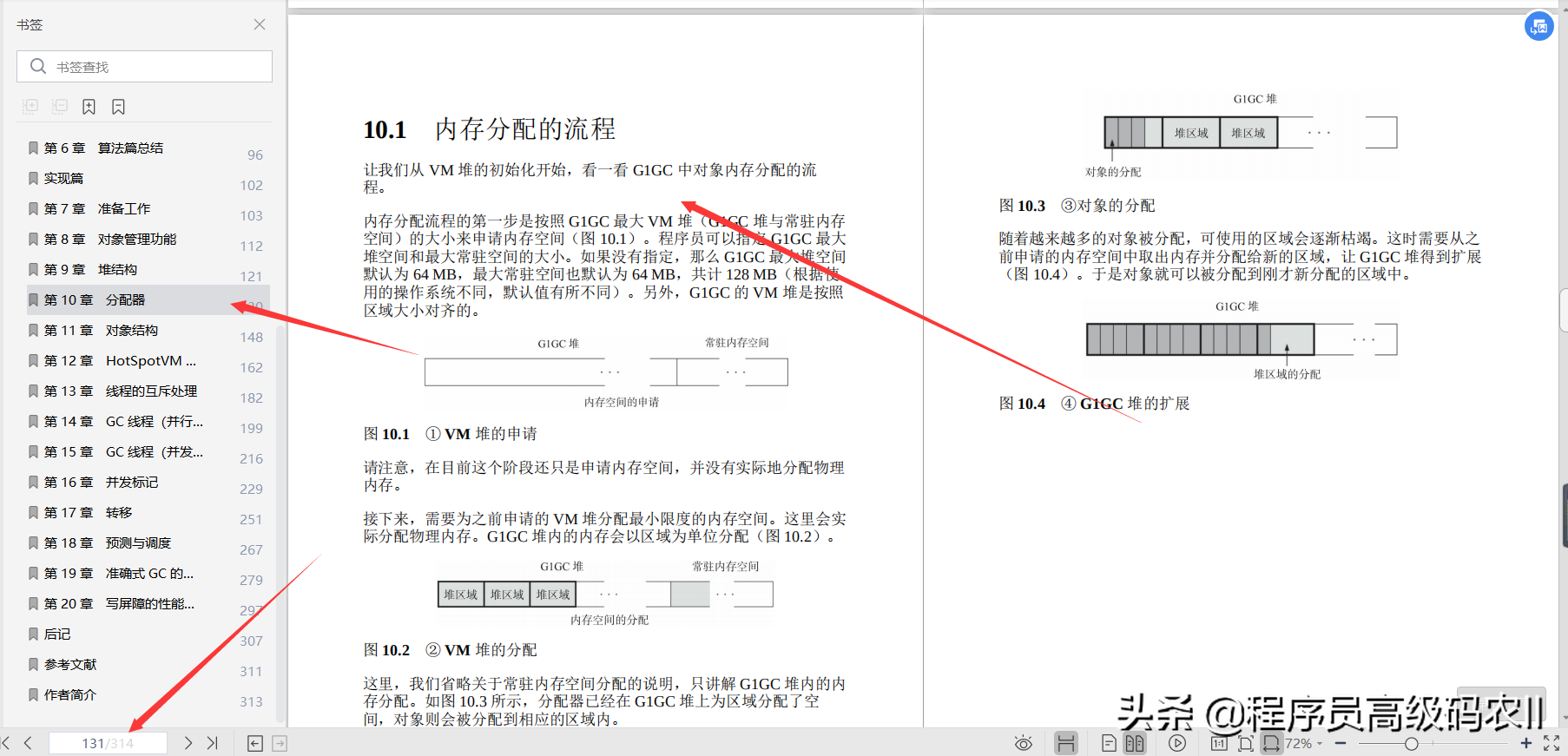Switch to two-page view
Viewport: 1568px width, 756px height.
point(1135,743)
